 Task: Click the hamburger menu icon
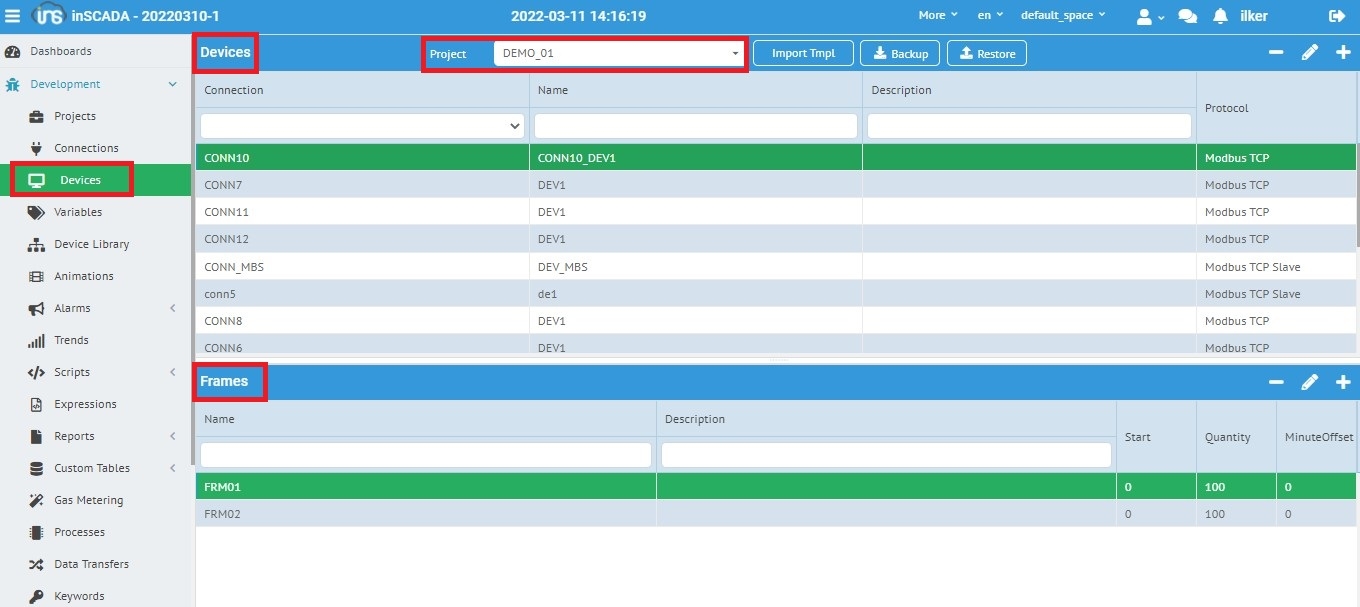[13, 16]
